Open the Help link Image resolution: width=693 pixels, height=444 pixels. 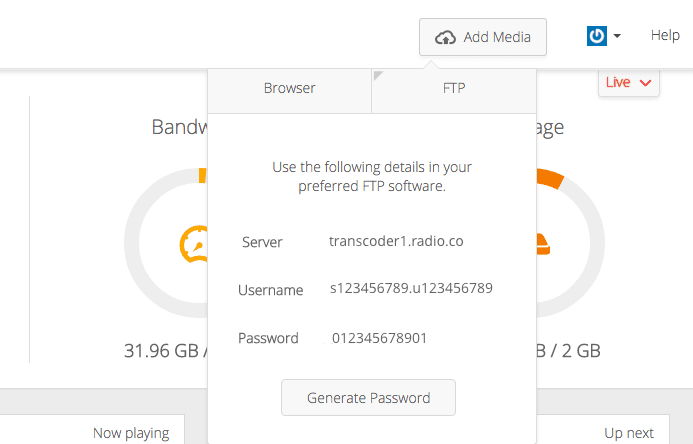(665, 35)
